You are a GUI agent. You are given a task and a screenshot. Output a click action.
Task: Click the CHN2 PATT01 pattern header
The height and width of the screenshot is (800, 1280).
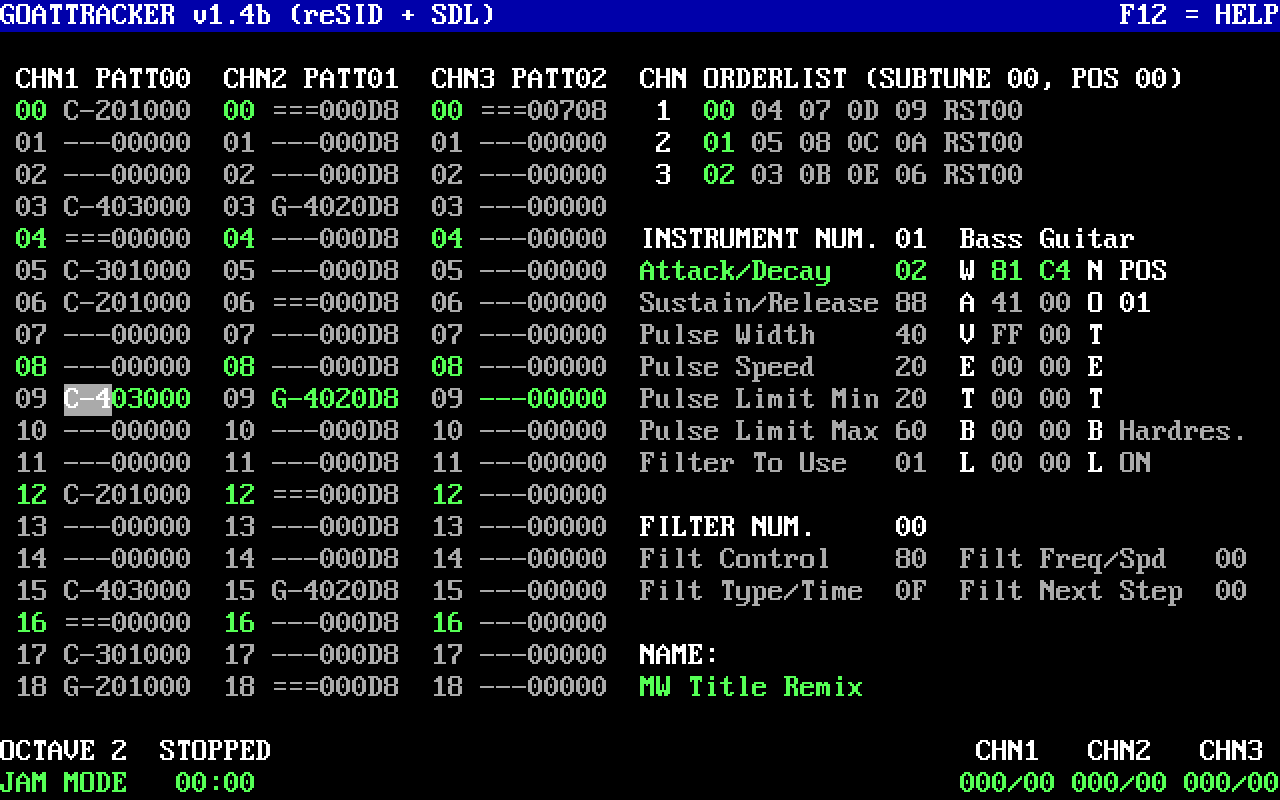(311, 79)
